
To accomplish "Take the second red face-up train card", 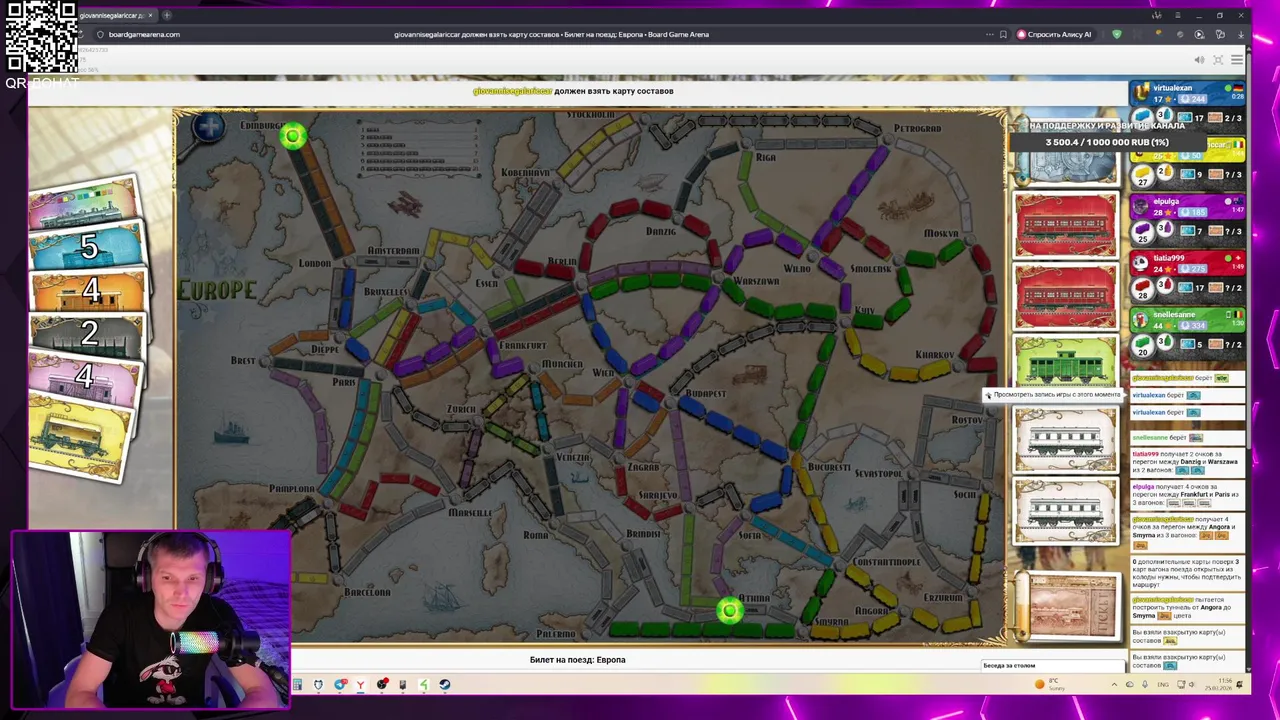I will pyautogui.click(x=1065, y=297).
